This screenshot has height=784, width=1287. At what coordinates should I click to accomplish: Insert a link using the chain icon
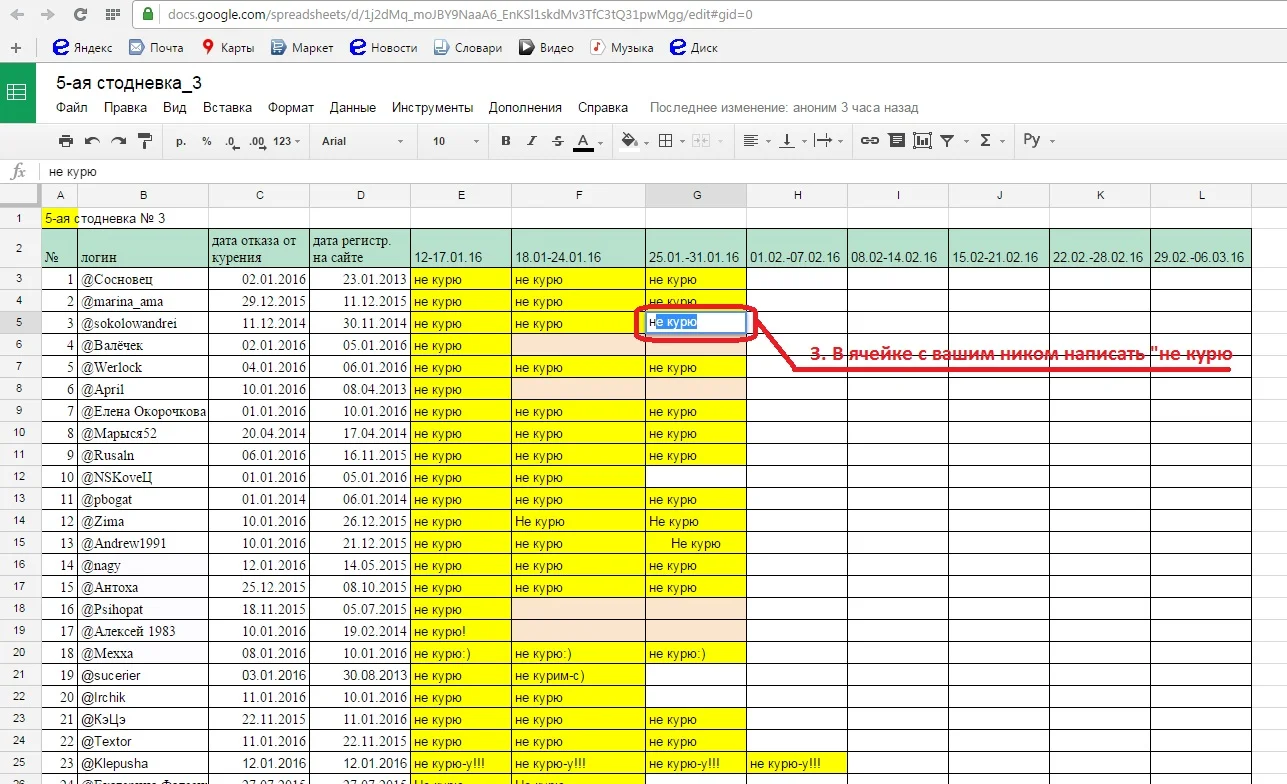[869, 141]
